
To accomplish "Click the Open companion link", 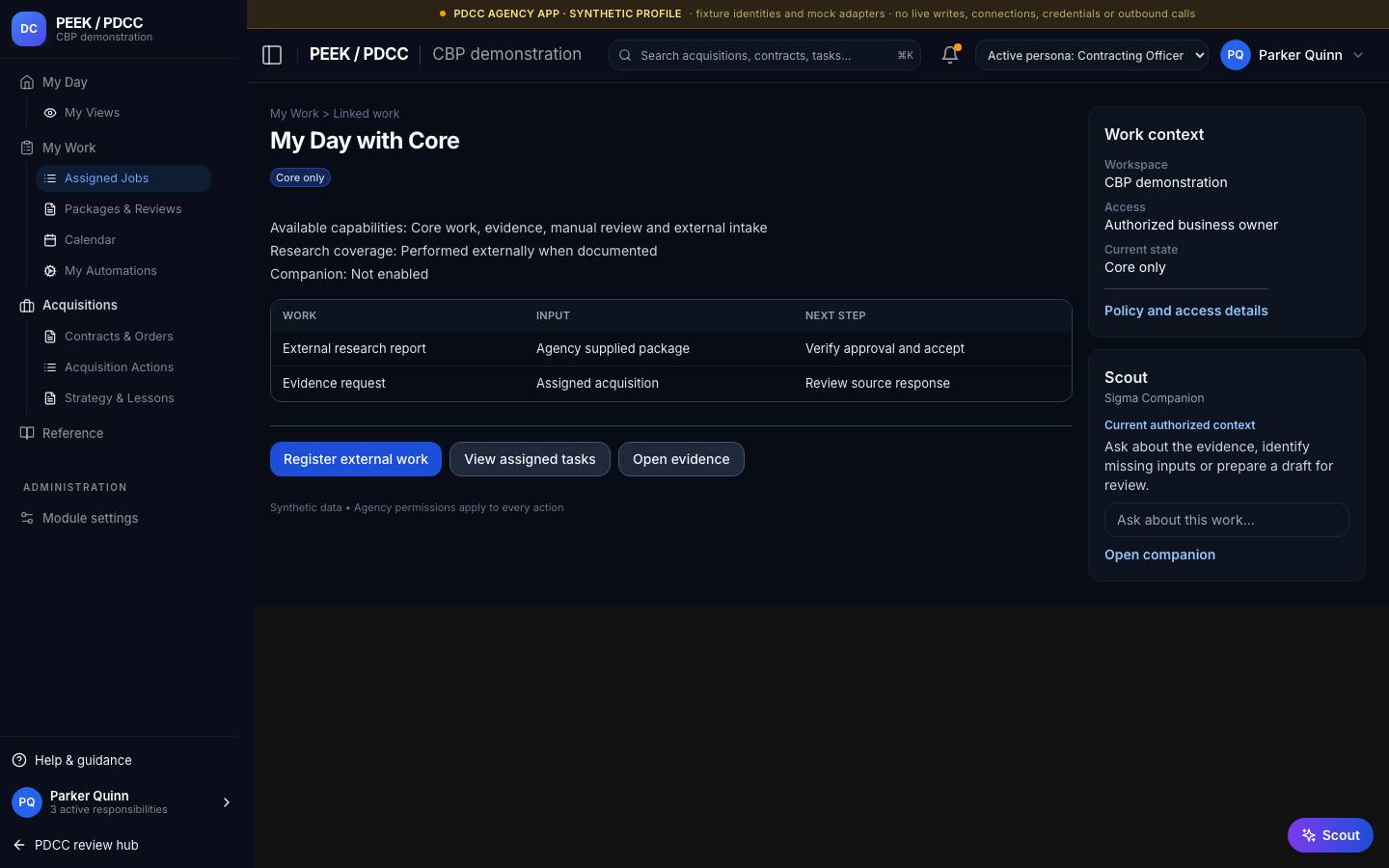I will [x=1159, y=555].
